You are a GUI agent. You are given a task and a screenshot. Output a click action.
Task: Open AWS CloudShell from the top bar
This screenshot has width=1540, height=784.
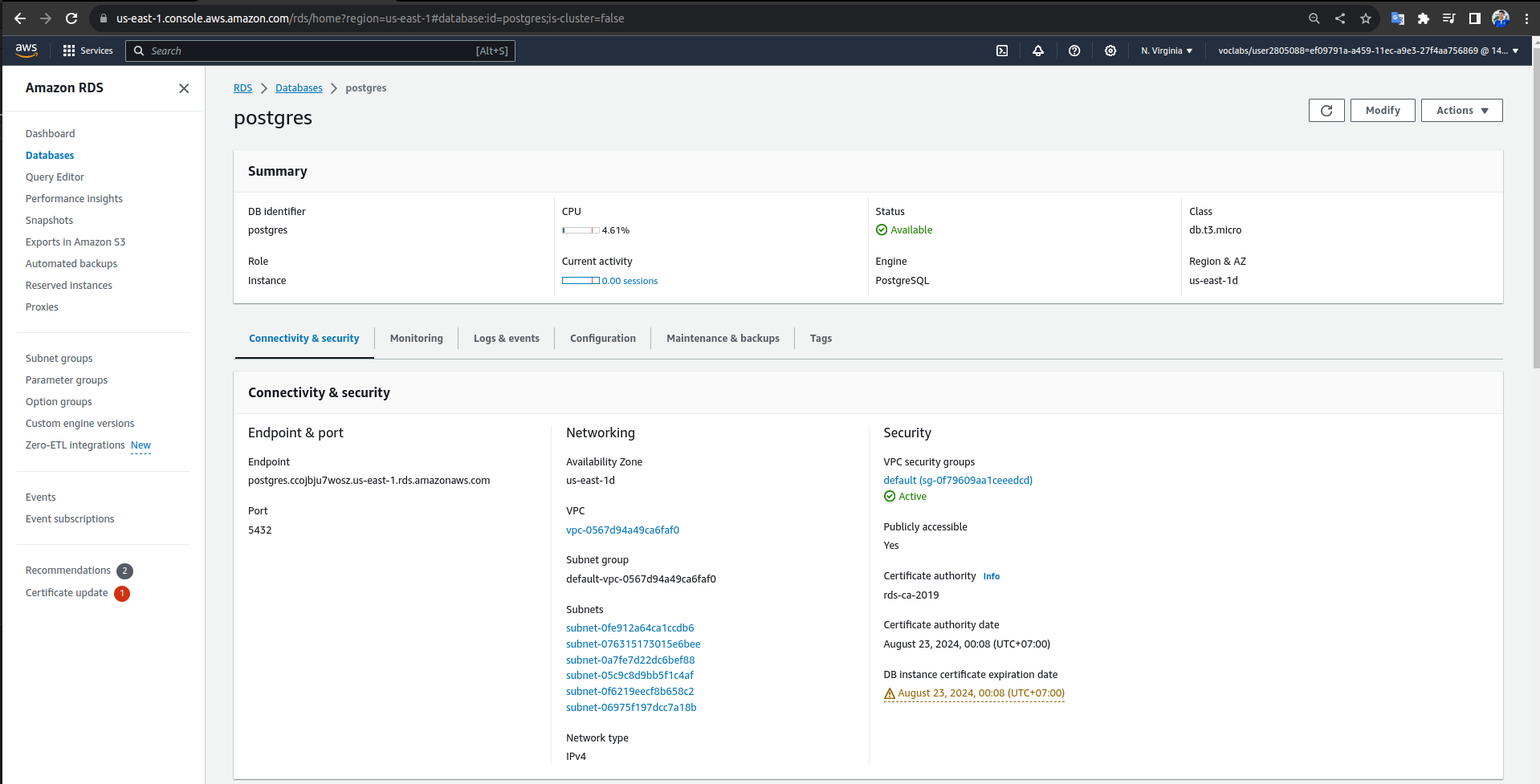coord(1001,50)
